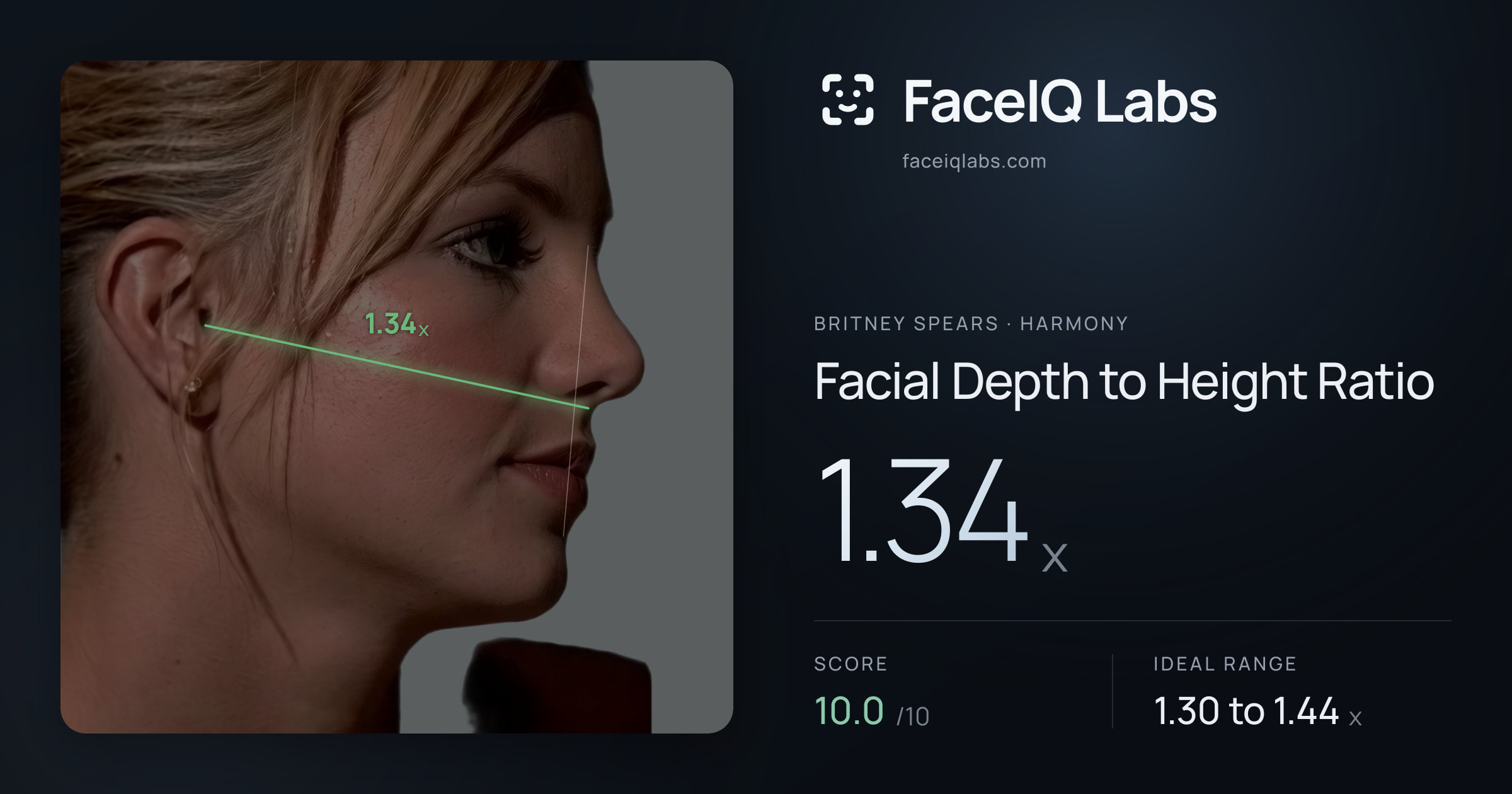Click the profile photo thumbnail
The image size is (1512, 794).
click(397, 397)
